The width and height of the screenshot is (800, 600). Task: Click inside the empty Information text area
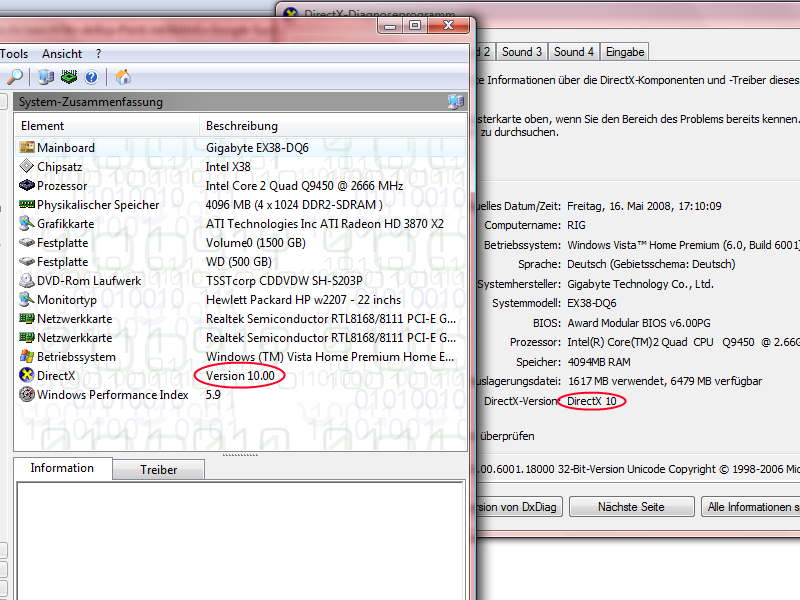240,540
